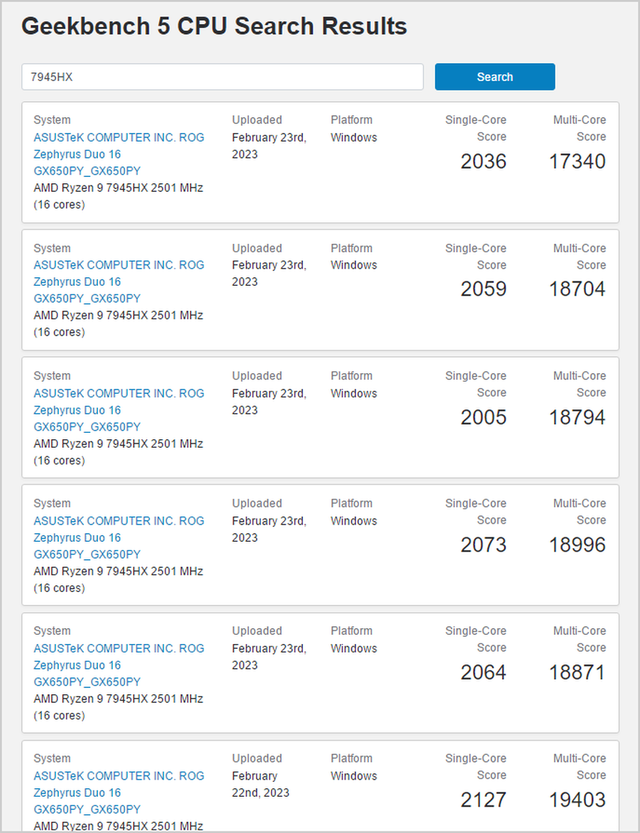This screenshot has width=640, height=833.
Task: Select the multi-core score 19403
Action: tap(576, 799)
